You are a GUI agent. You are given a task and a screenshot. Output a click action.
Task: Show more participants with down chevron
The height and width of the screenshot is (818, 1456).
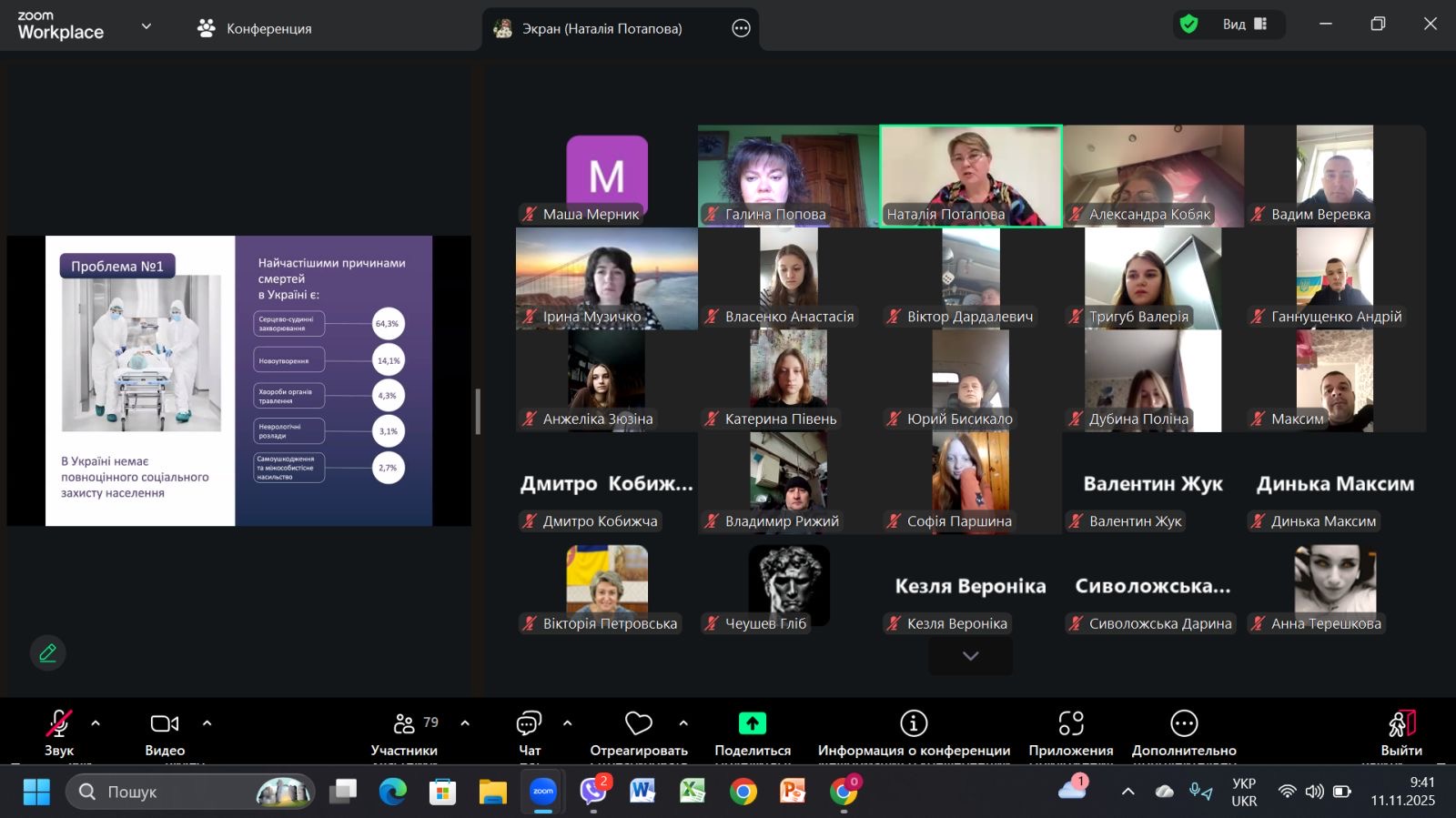tap(970, 656)
